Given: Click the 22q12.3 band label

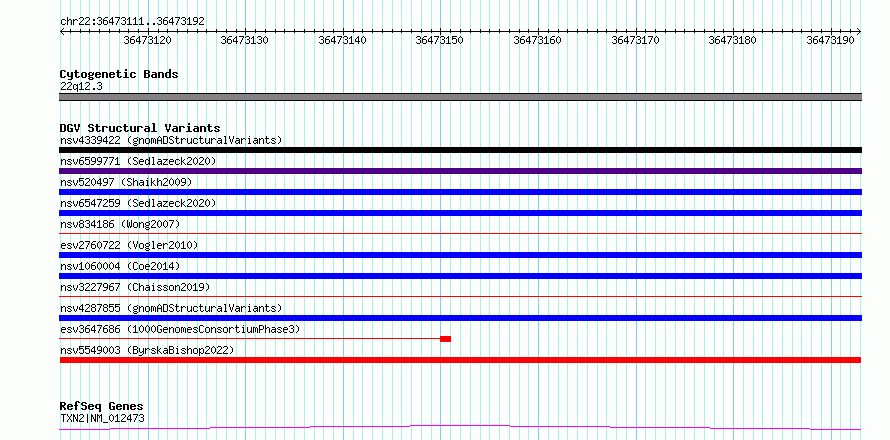Looking at the screenshot, I should (x=81, y=86).
